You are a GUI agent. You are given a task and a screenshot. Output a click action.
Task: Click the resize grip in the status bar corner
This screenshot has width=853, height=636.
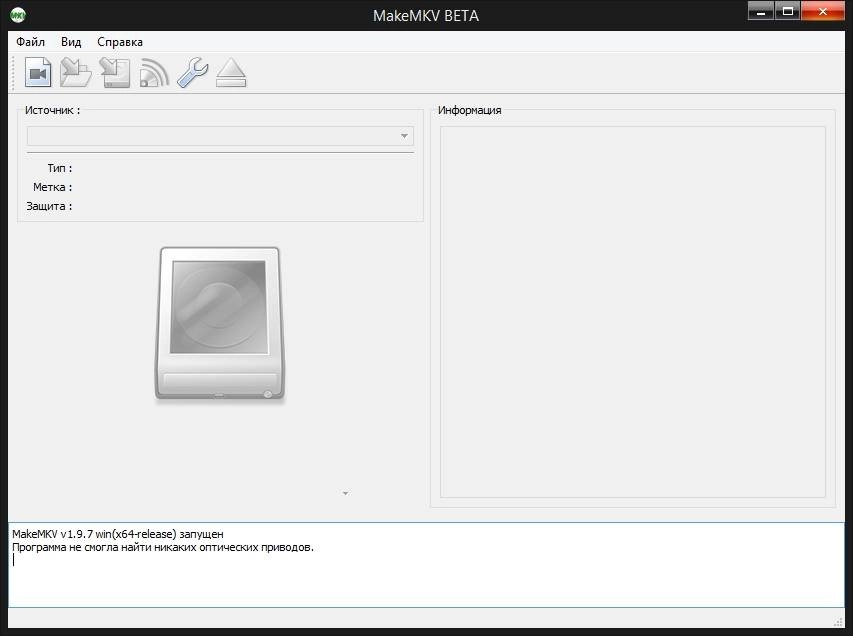[x=838, y=622]
